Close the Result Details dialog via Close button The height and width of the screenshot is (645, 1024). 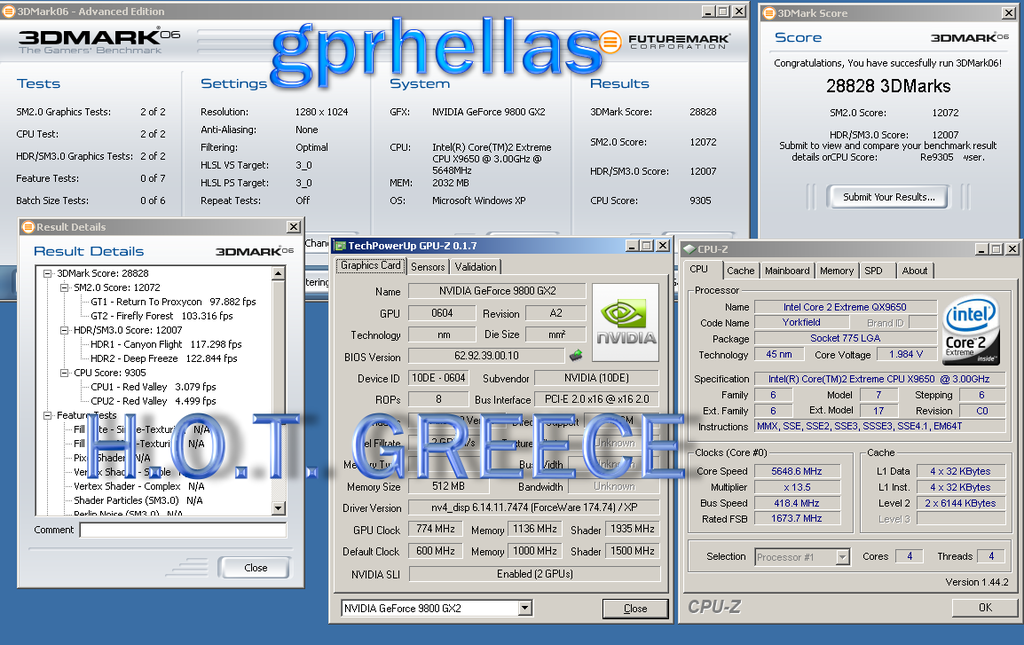tap(255, 568)
